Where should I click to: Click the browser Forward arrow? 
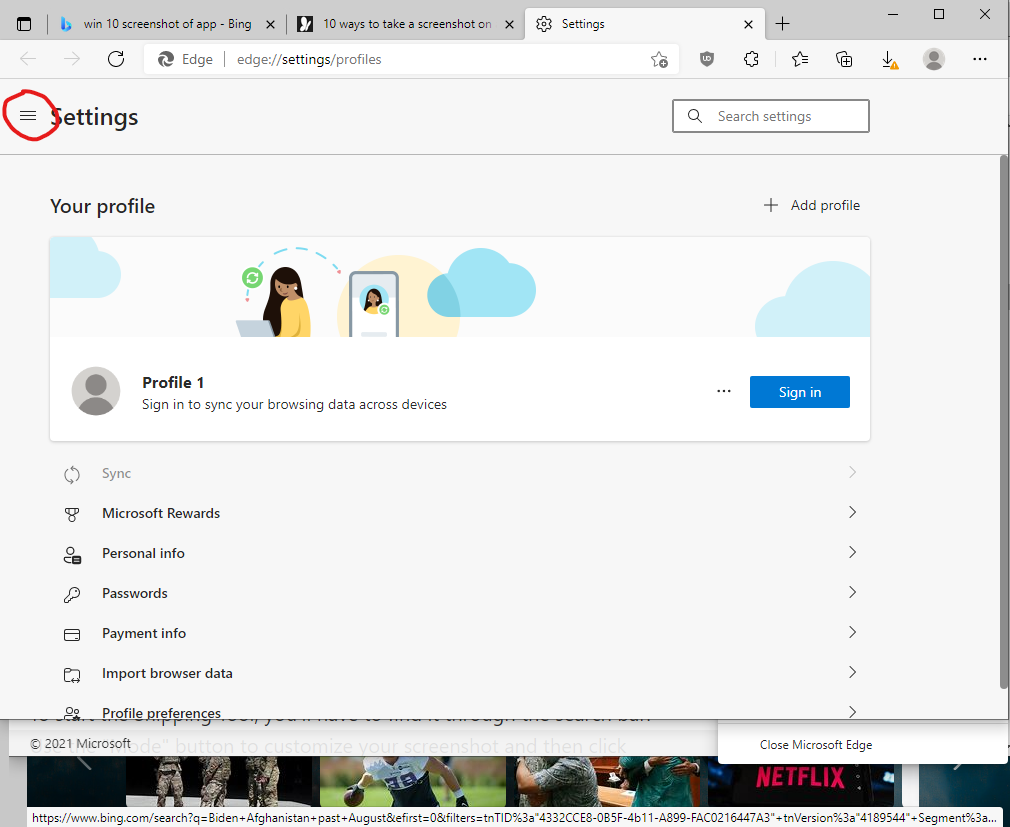coord(71,59)
